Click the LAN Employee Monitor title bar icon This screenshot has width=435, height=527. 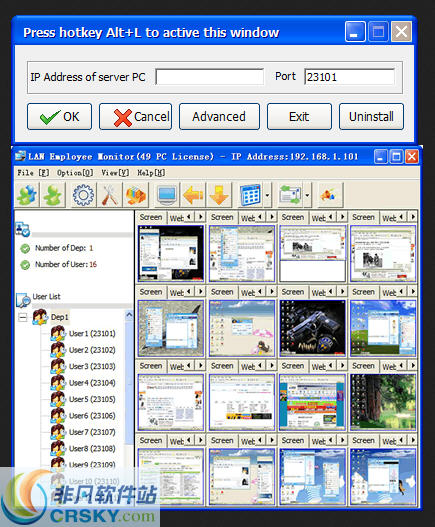pos(21,156)
